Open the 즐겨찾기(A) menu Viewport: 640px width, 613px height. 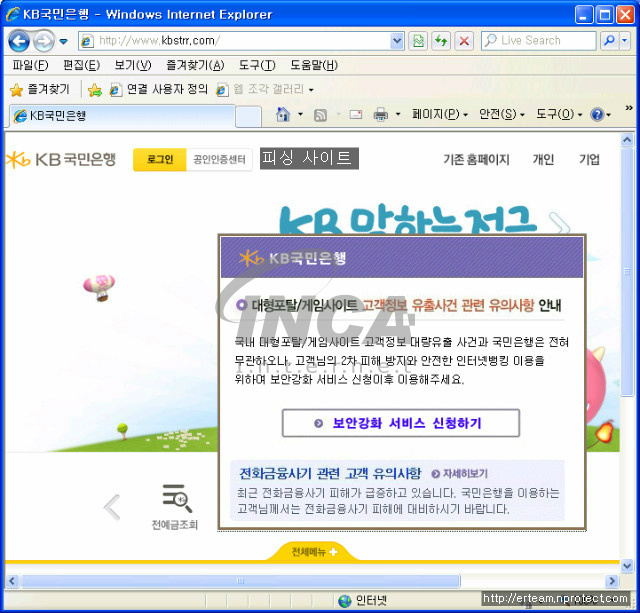tap(195, 65)
